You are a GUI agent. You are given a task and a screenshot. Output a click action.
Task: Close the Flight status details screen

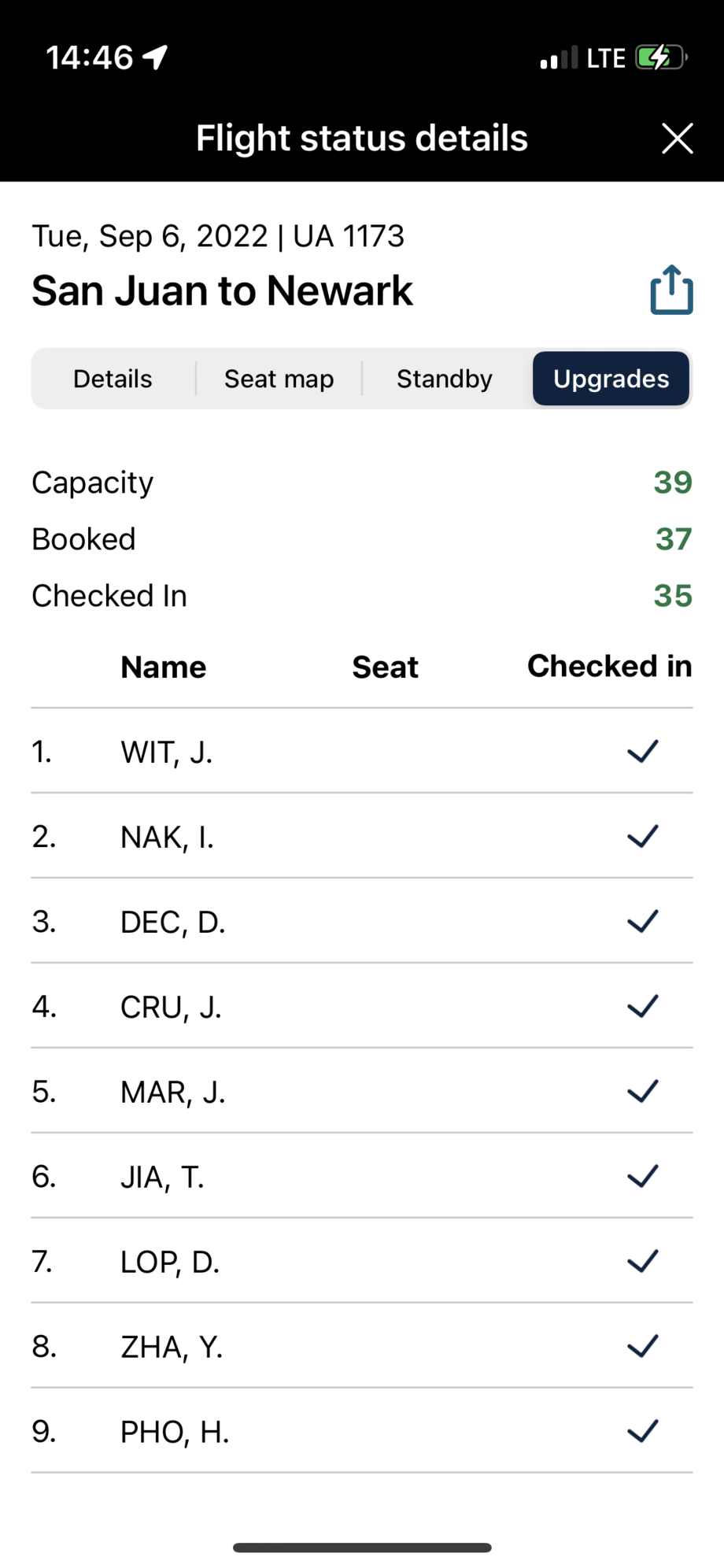click(x=677, y=139)
